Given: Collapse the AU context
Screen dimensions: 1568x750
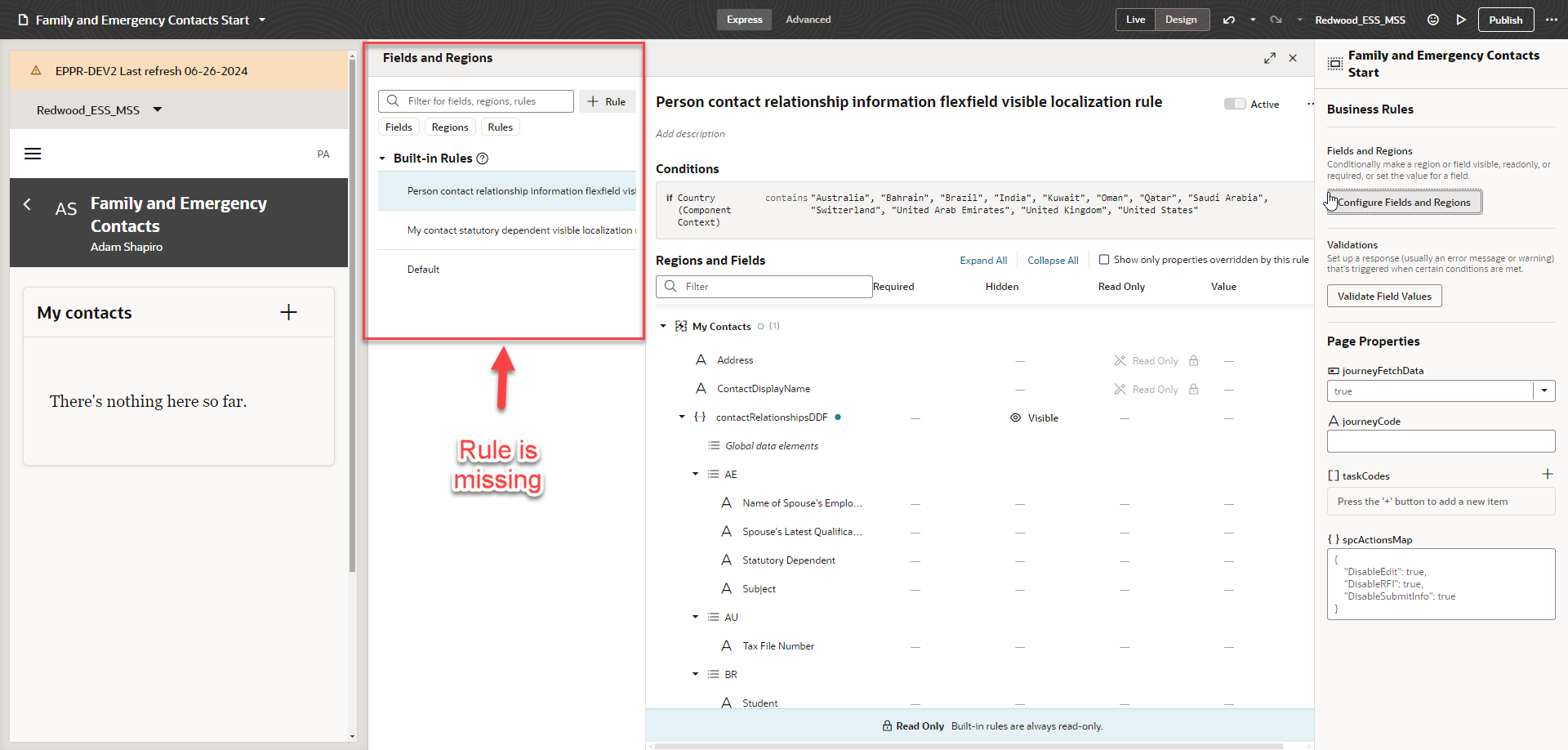Looking at the screenshot, I should click(x=695, y=617).
